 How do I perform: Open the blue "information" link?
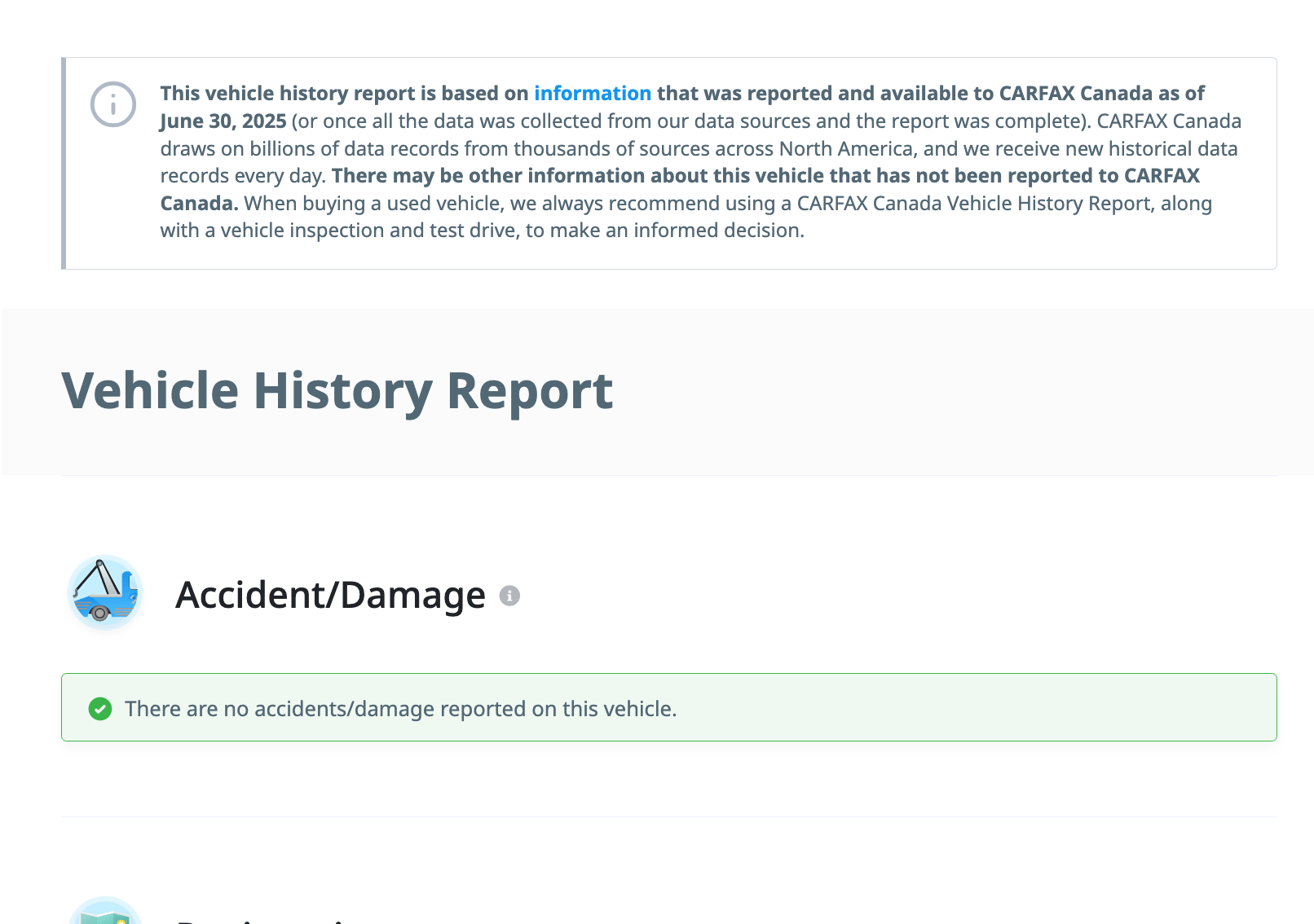coord(592,94)
